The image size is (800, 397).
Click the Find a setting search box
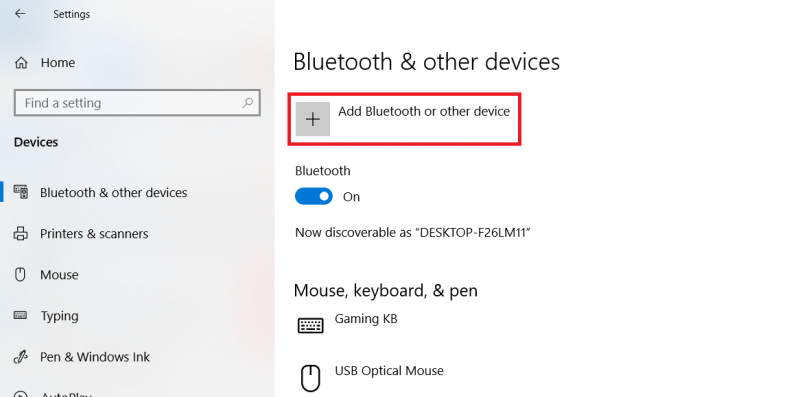[137, 103]
